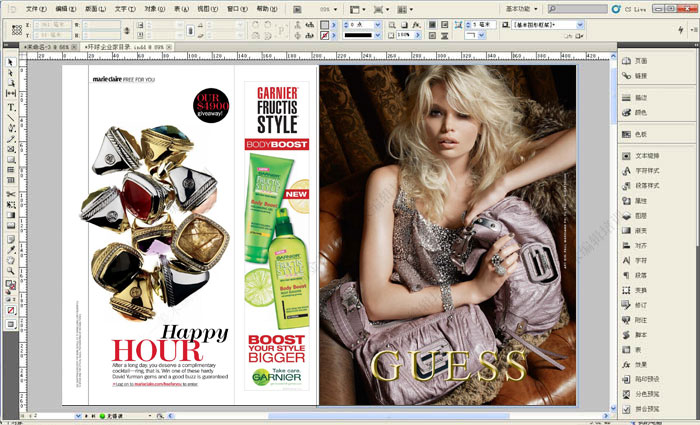Select the Scissors tool
This screenshot has width=700, height=425.
pyautogui.click(x=11, y=194)
